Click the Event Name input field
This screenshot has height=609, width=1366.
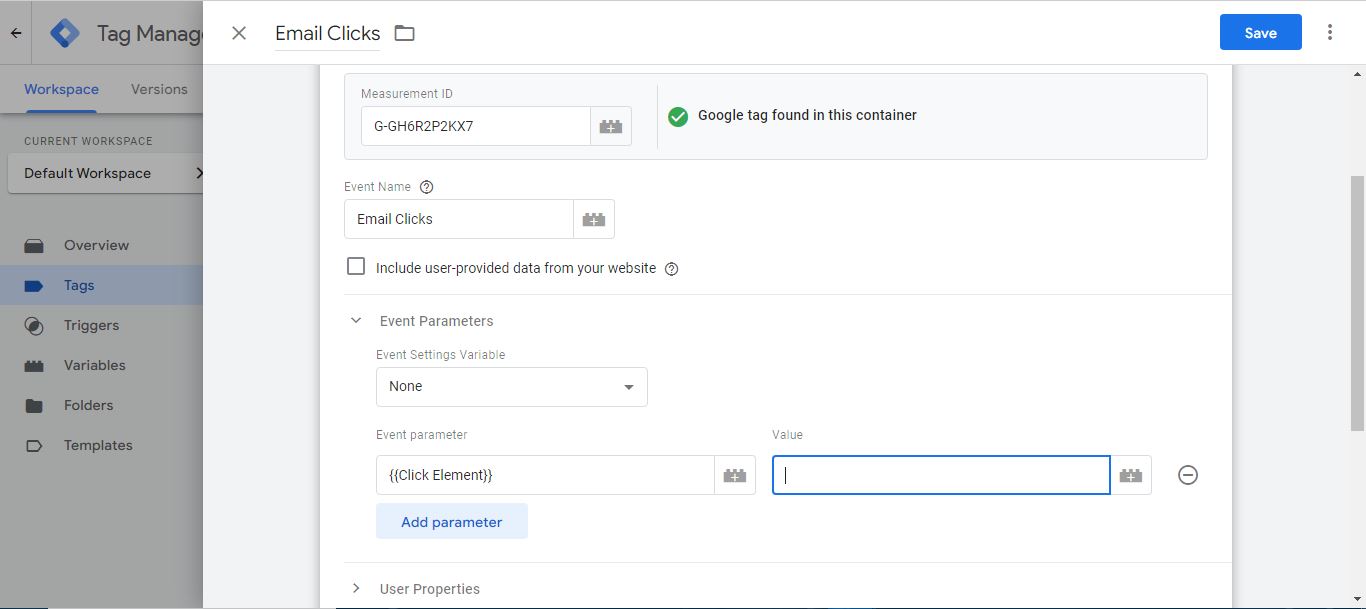tap(458, 219)
